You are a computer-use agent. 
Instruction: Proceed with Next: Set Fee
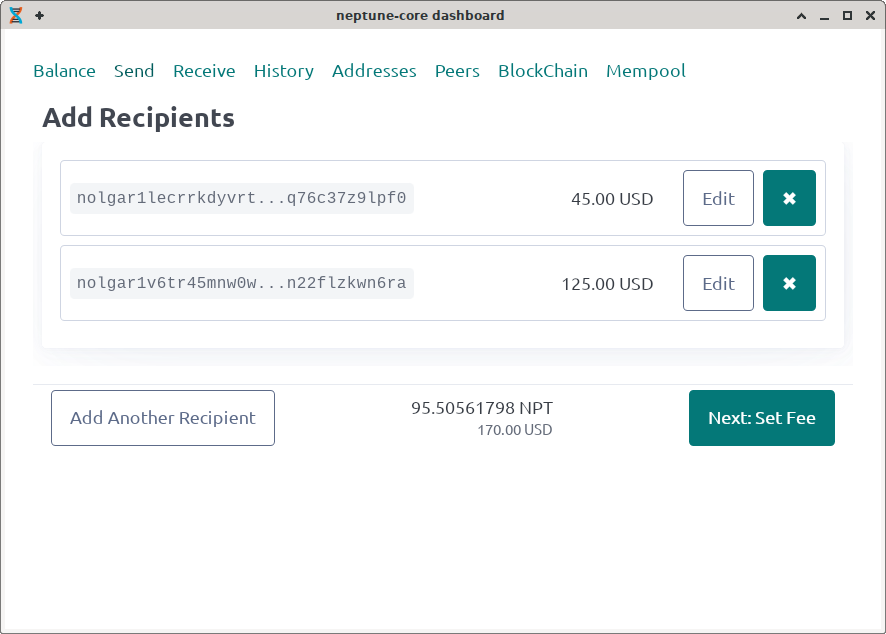(761, 418)
